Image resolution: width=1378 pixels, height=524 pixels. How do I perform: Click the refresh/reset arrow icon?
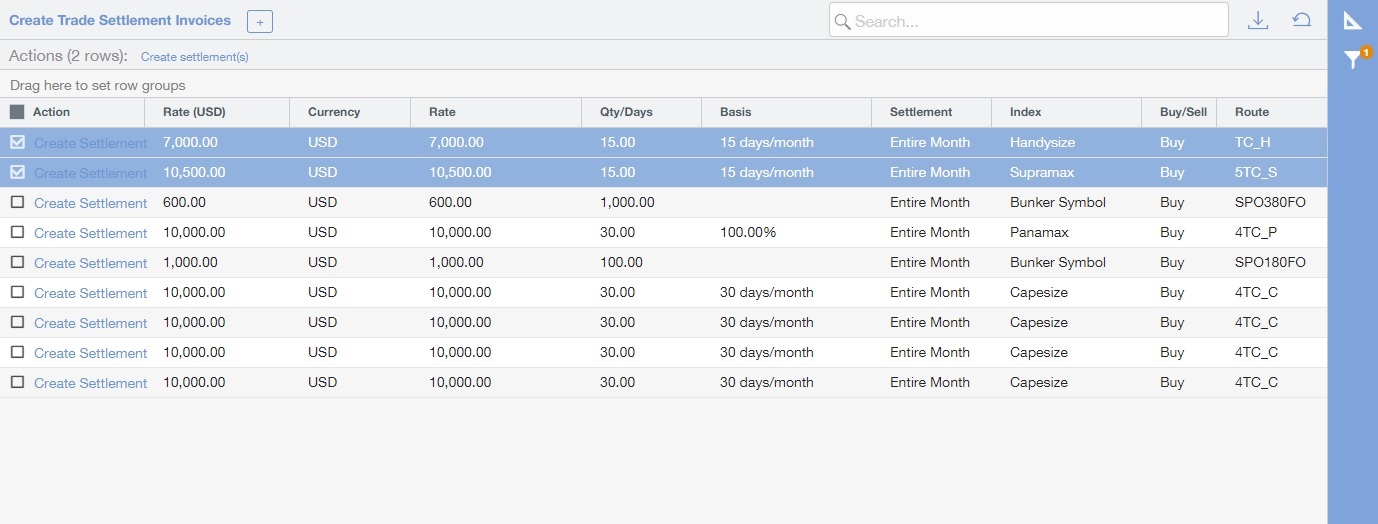pyautogui.click(x=1301, y=20)
